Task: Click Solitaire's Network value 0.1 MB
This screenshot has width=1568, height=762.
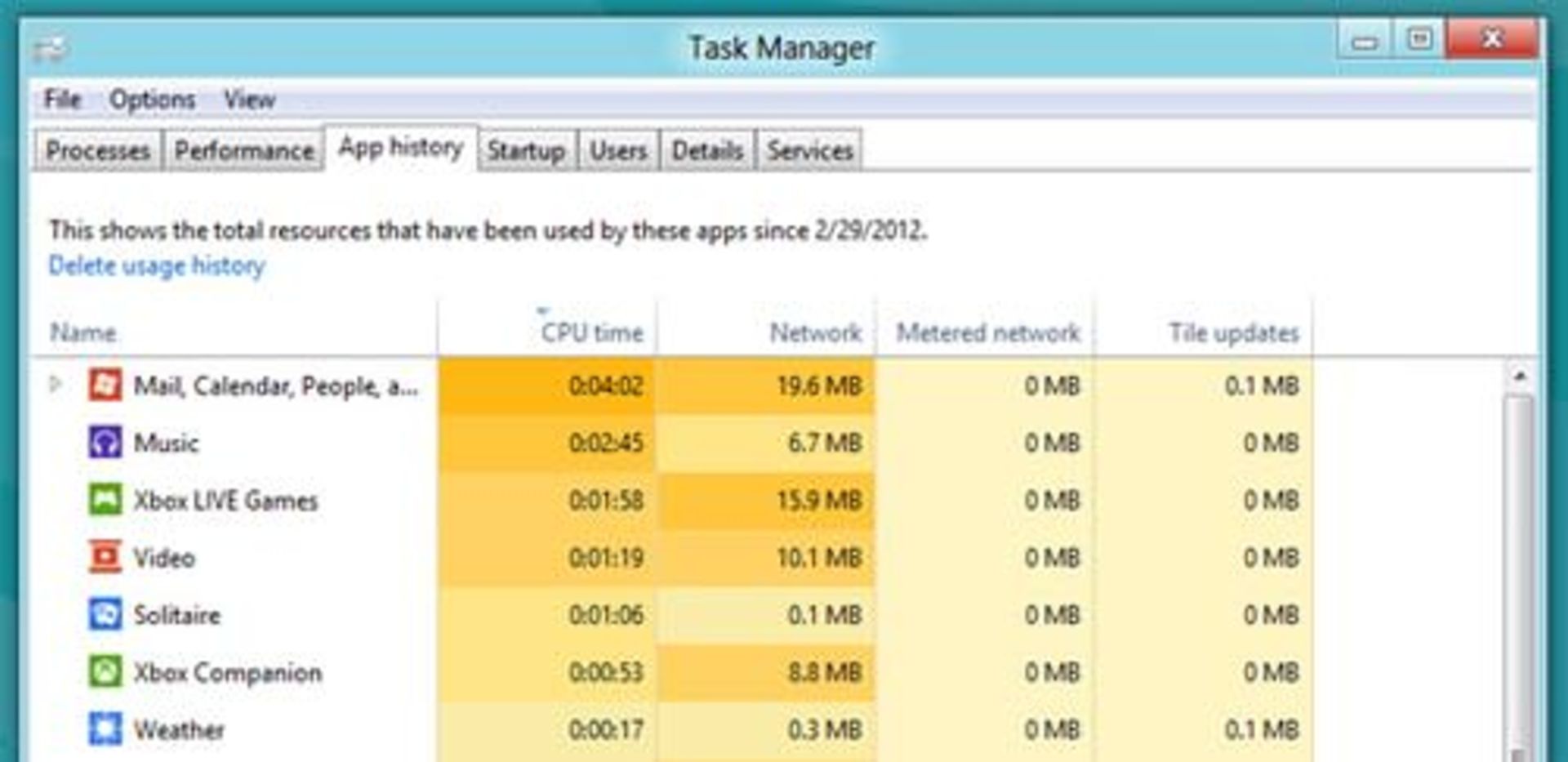Action: [x=825, y=615]
